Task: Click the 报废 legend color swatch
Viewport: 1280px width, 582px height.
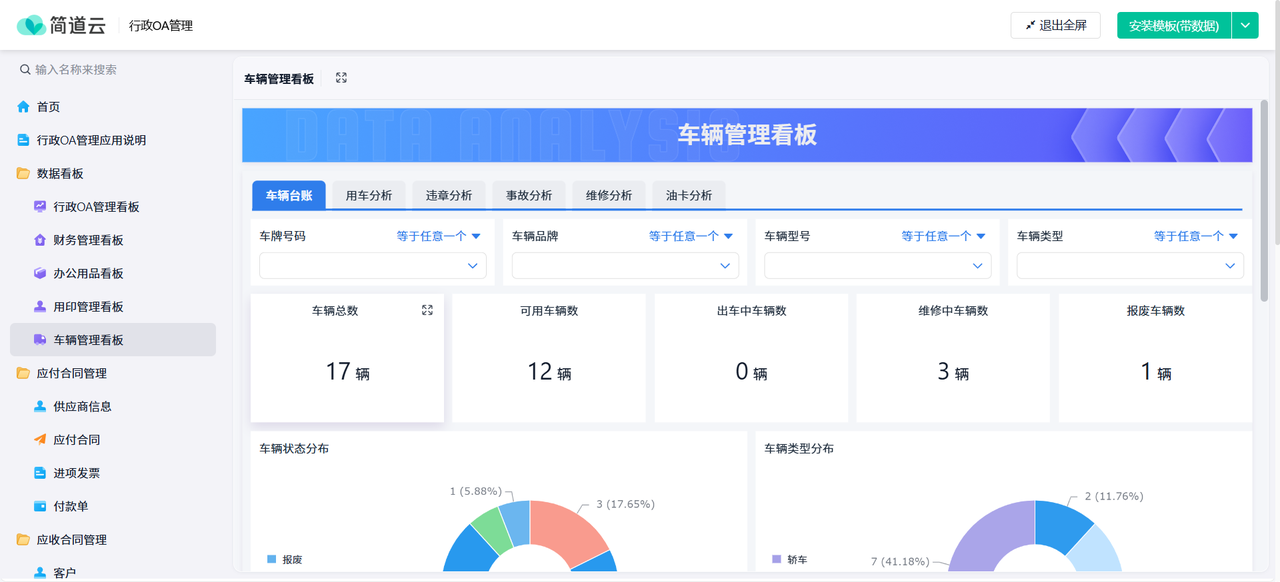Action: 272,559
